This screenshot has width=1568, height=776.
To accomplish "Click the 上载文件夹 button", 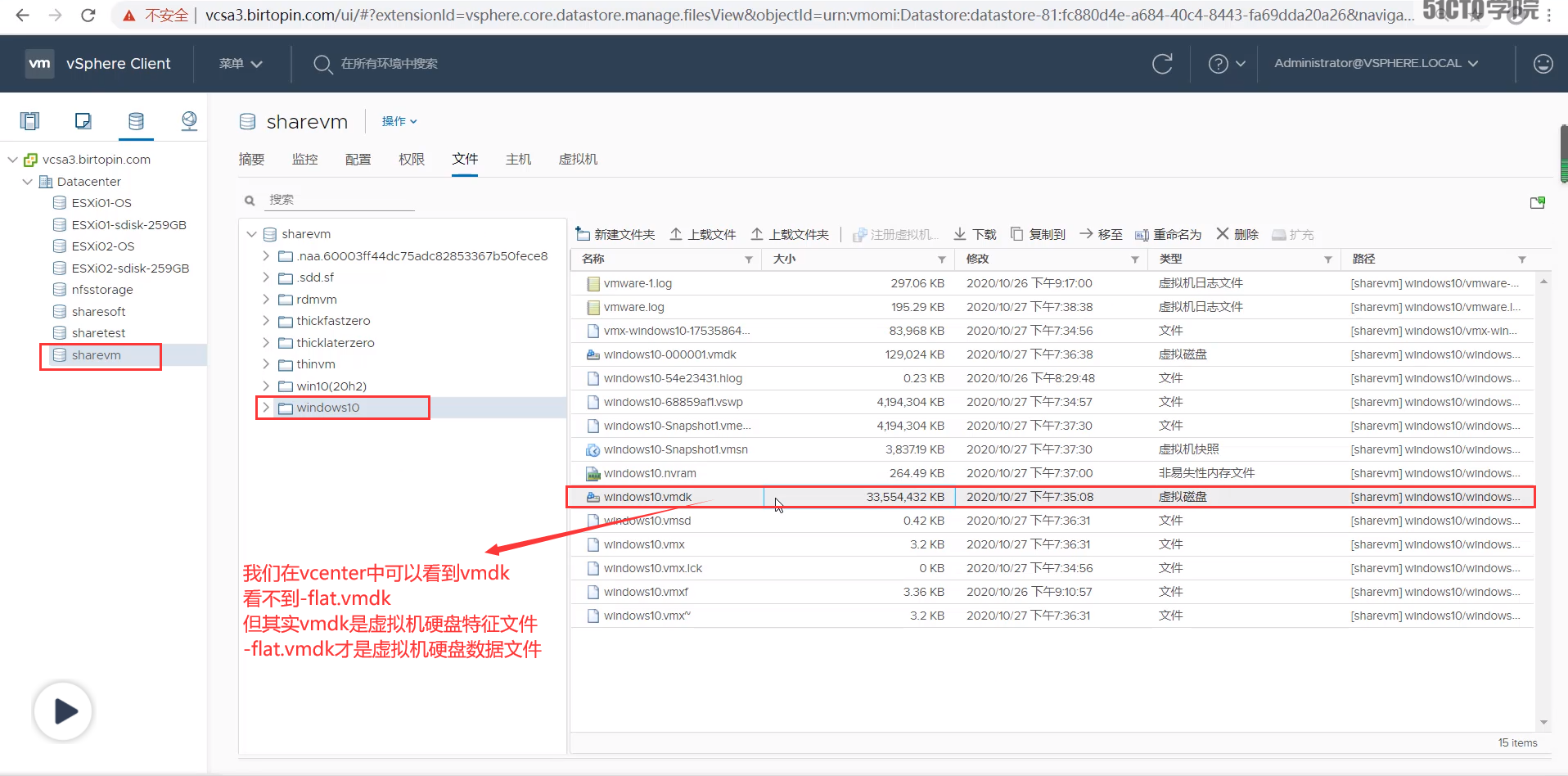I will (x=790, y=235).
